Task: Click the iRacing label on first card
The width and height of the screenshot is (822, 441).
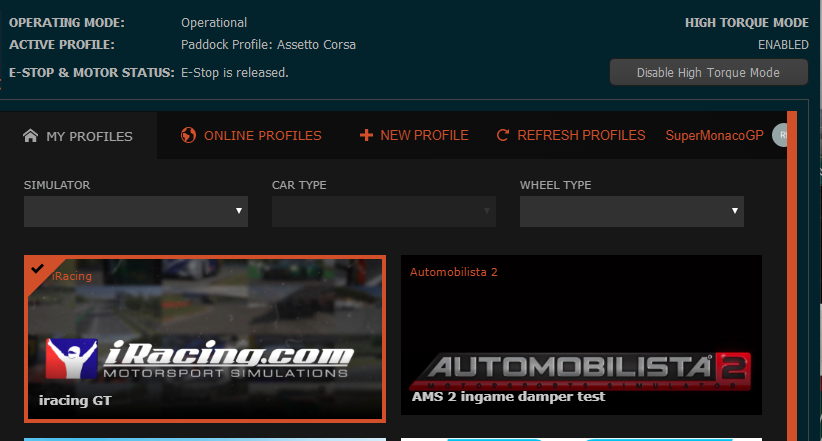Action: click(72, 276)
